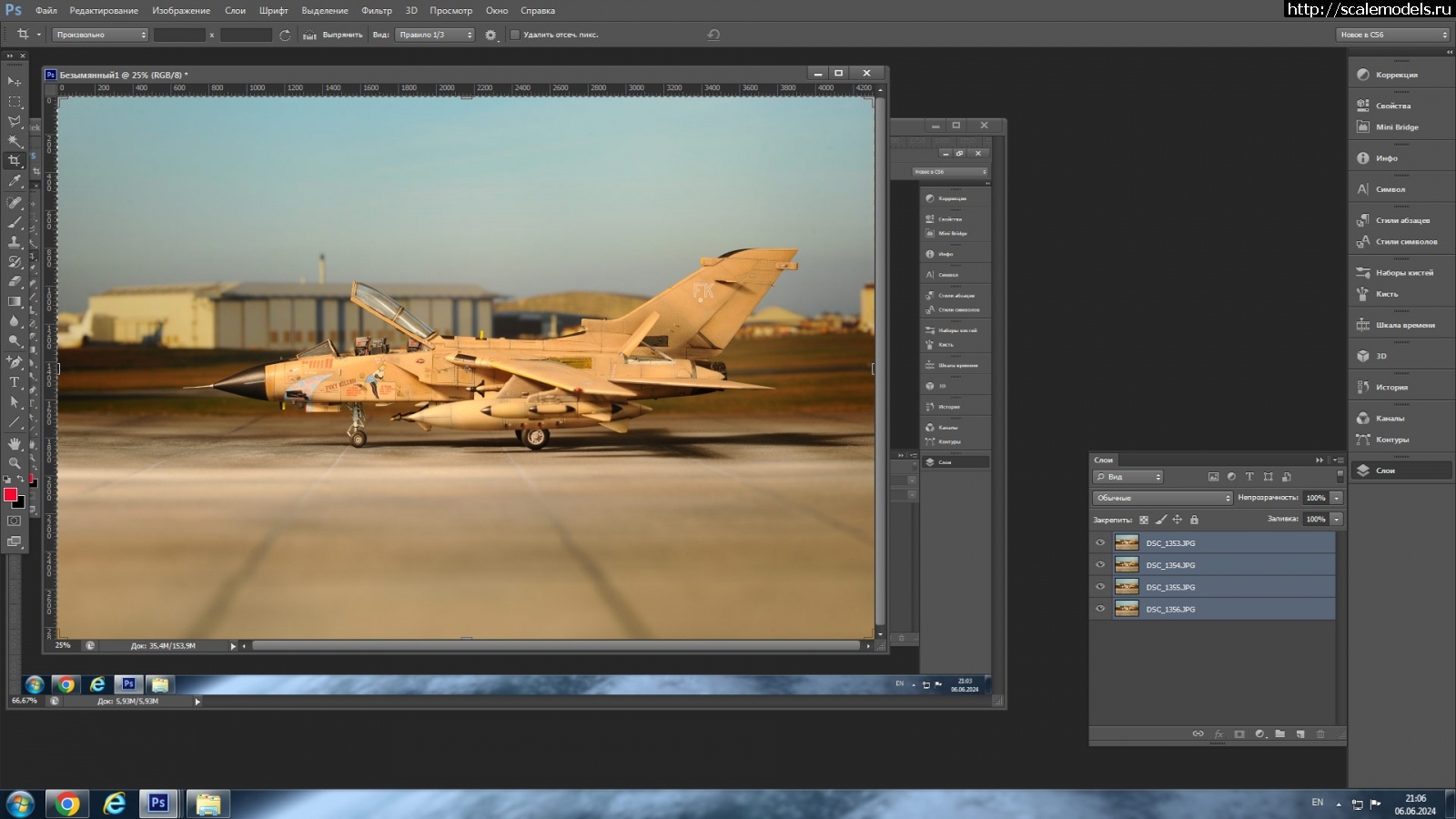Viewport: 1456px width, 819px height.
Task: Open the Layers panel flyout menu
Action: [x=1338, y=460]
